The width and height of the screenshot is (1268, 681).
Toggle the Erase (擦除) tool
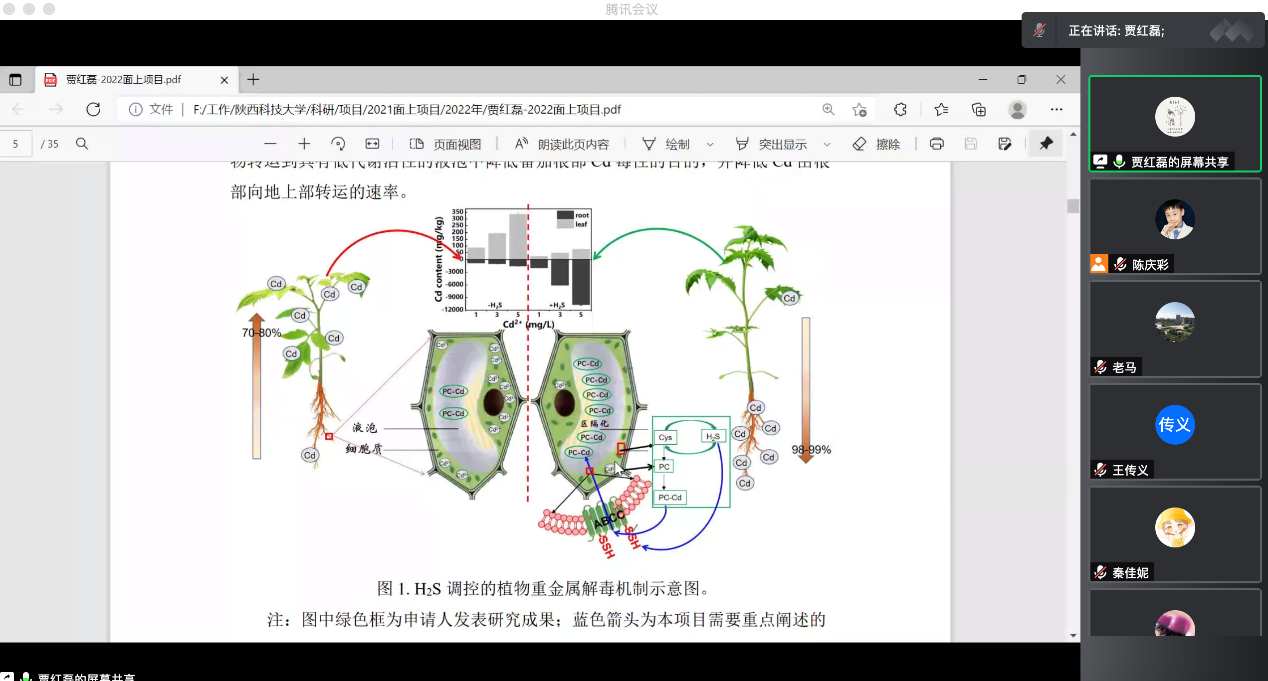tap(876, 144)
